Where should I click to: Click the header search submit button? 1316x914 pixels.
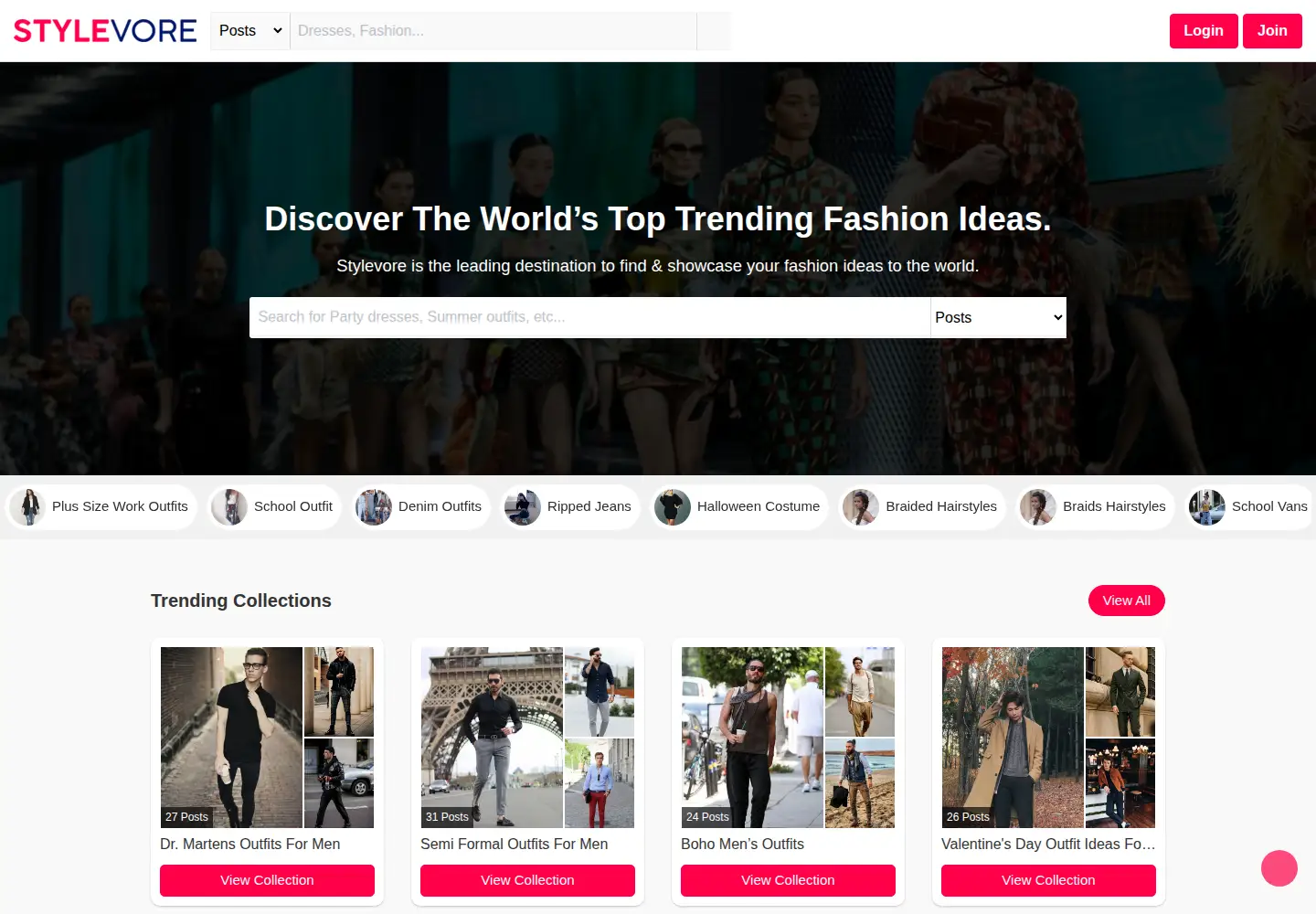coord(714,31)
